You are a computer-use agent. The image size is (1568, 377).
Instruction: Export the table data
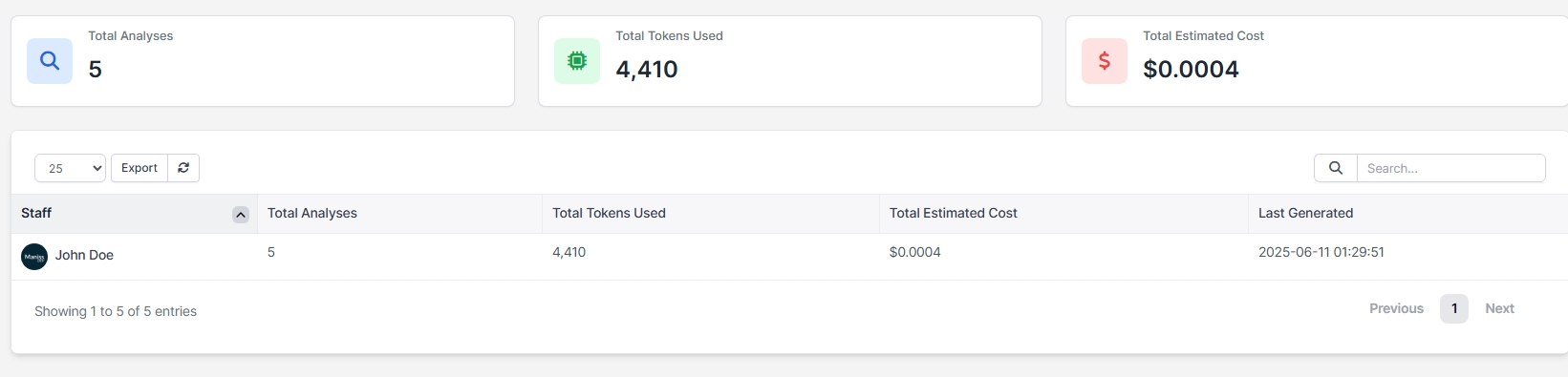coord(140,168)
